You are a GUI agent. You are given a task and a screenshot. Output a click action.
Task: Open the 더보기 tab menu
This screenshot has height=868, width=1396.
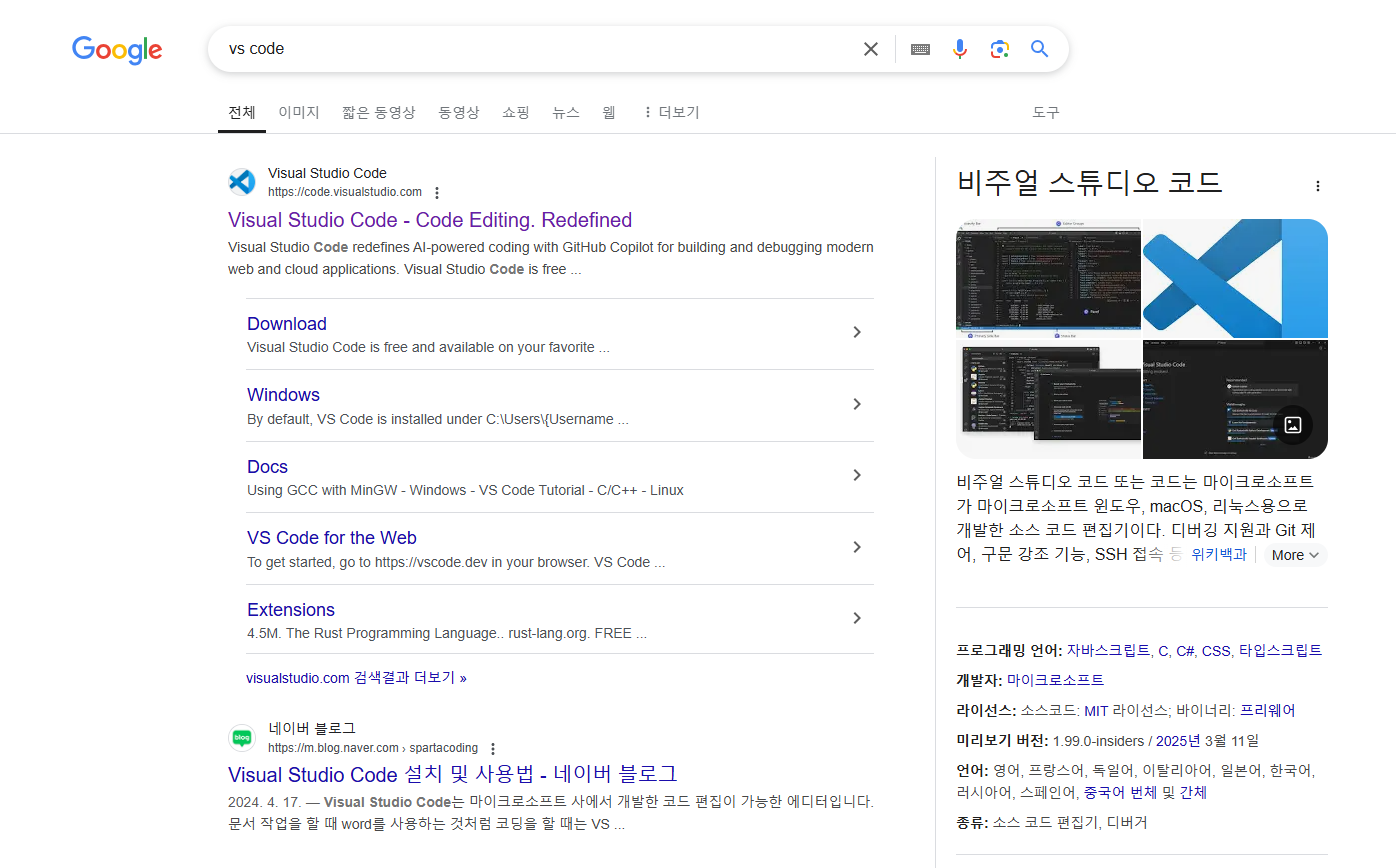671,112
